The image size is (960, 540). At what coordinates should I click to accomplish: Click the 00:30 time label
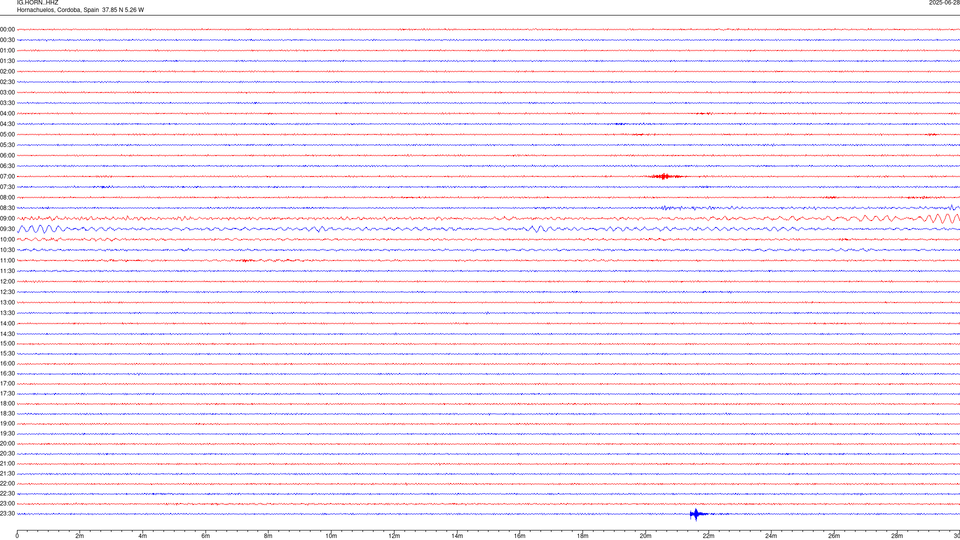[7, 40]
